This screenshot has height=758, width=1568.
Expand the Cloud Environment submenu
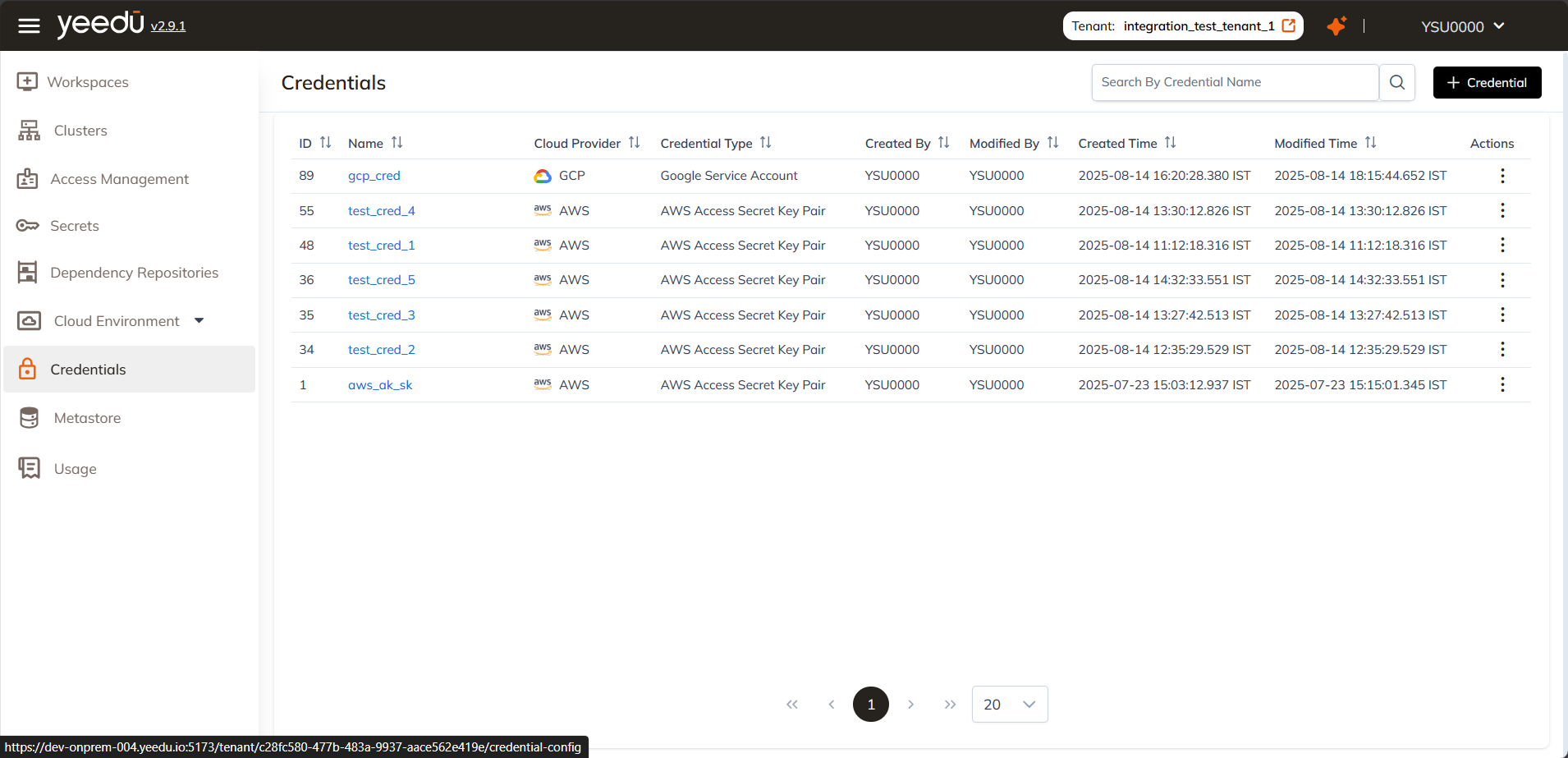pyautogui.click(x=199, y=321)
